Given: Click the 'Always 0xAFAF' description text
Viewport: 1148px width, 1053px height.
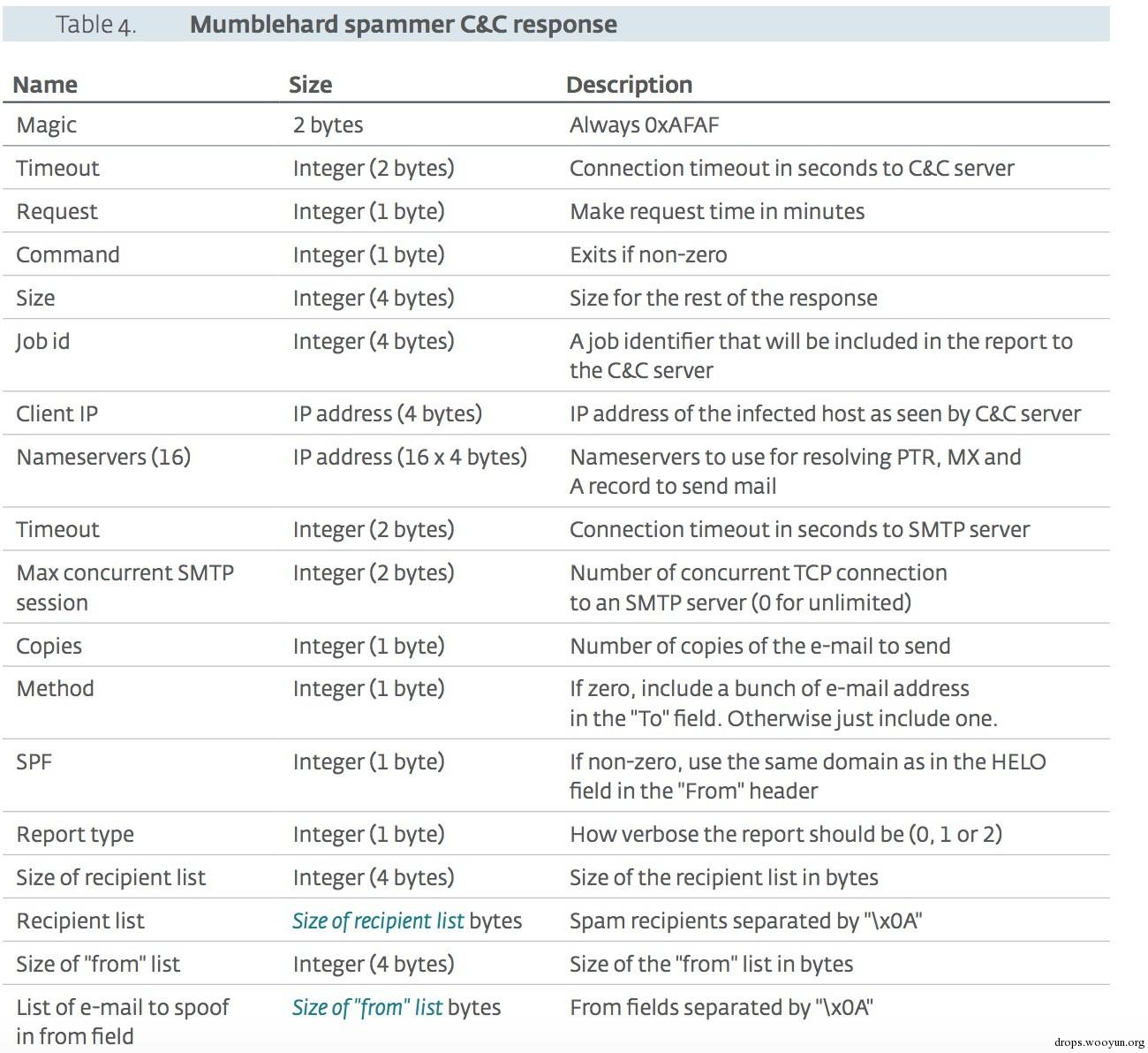Looking at the screenshot, I should pos(644,125).
